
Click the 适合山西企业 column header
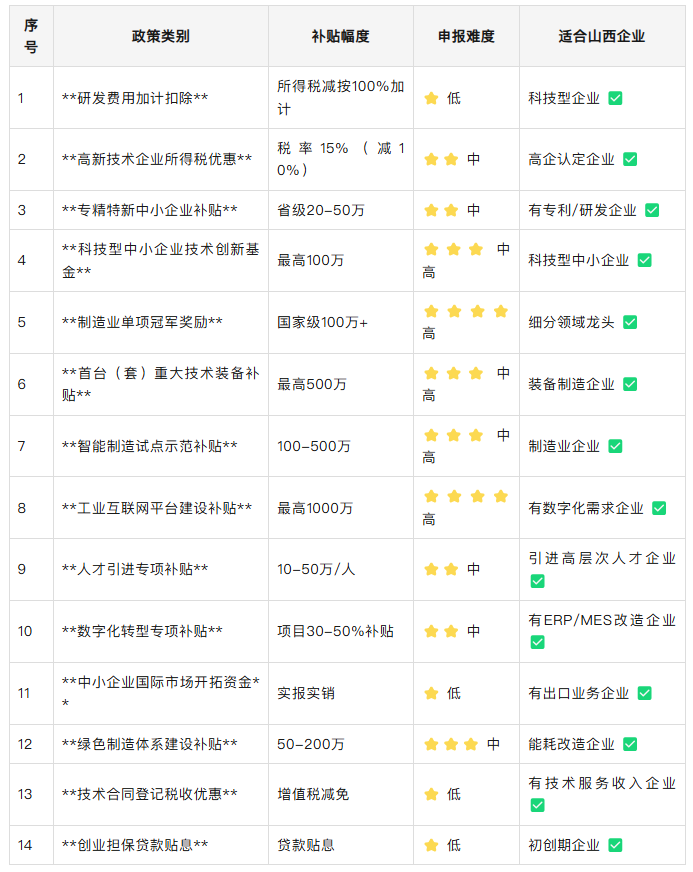pos(602,36)
